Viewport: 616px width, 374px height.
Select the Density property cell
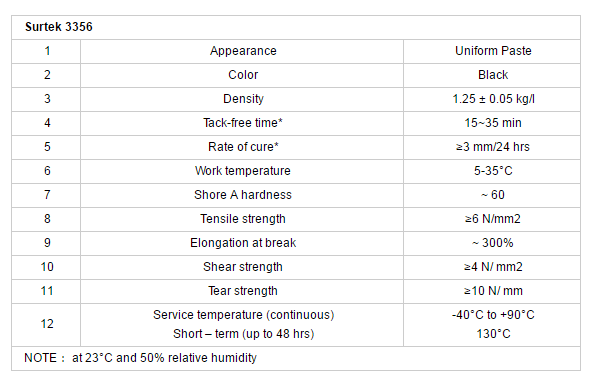pos(243,99)
